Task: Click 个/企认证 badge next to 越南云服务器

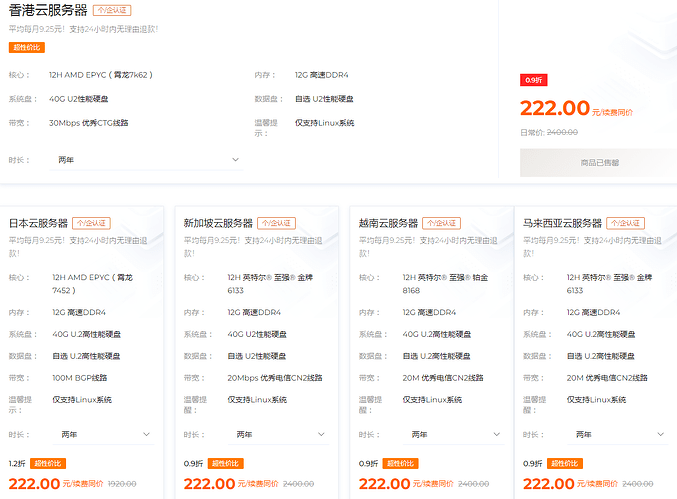Action: tap(441, 223)
